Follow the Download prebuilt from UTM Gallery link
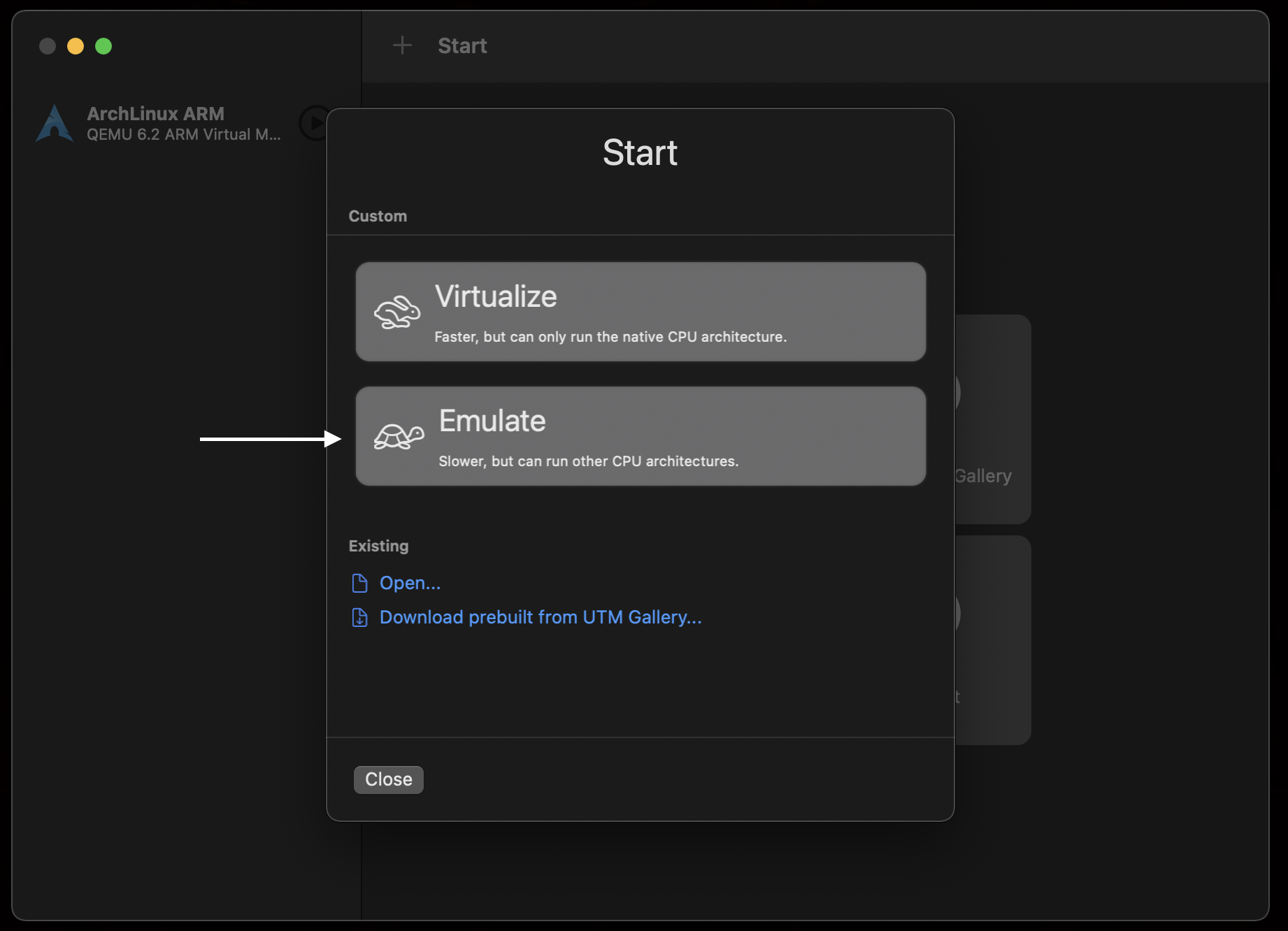The width and height of the screenshot is (1288, 931). 540,617
